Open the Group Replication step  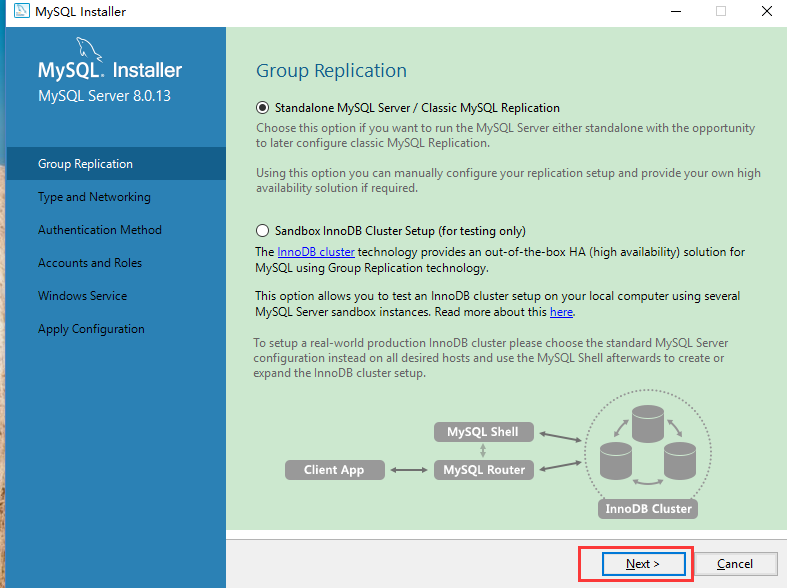[116, 164]
